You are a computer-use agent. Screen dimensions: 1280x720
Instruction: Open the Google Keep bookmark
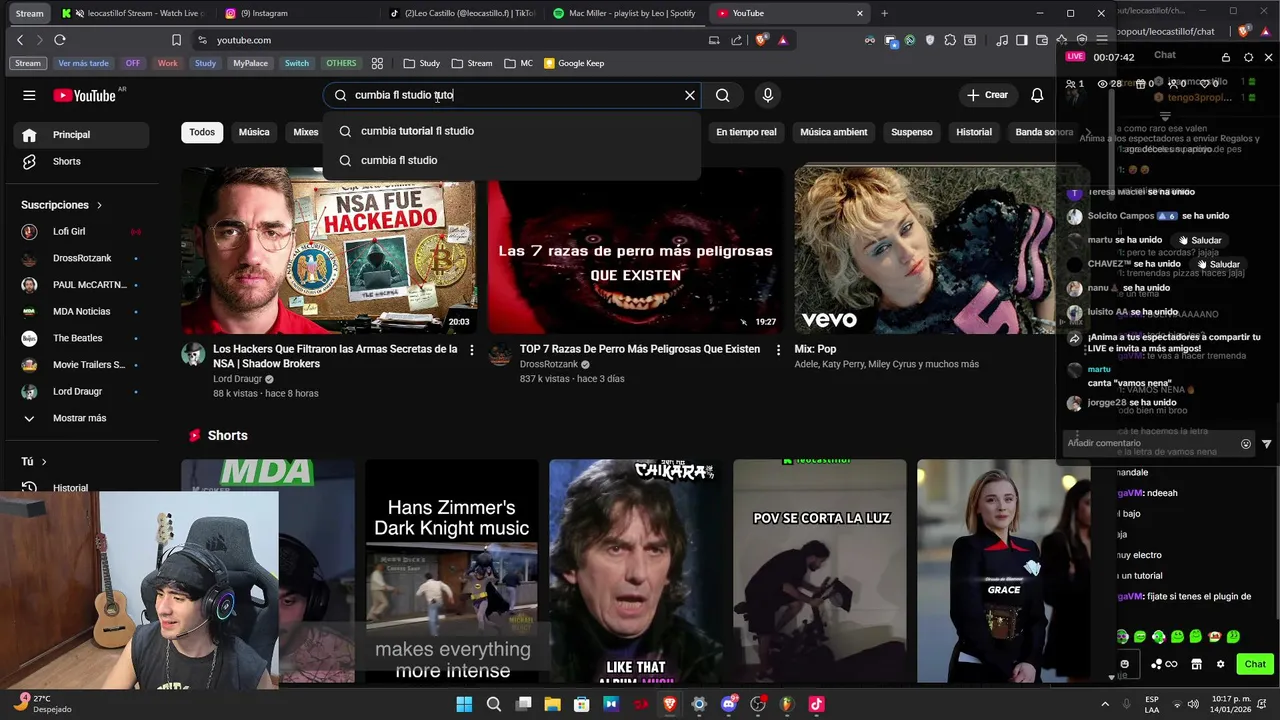(x=574, y=63)
